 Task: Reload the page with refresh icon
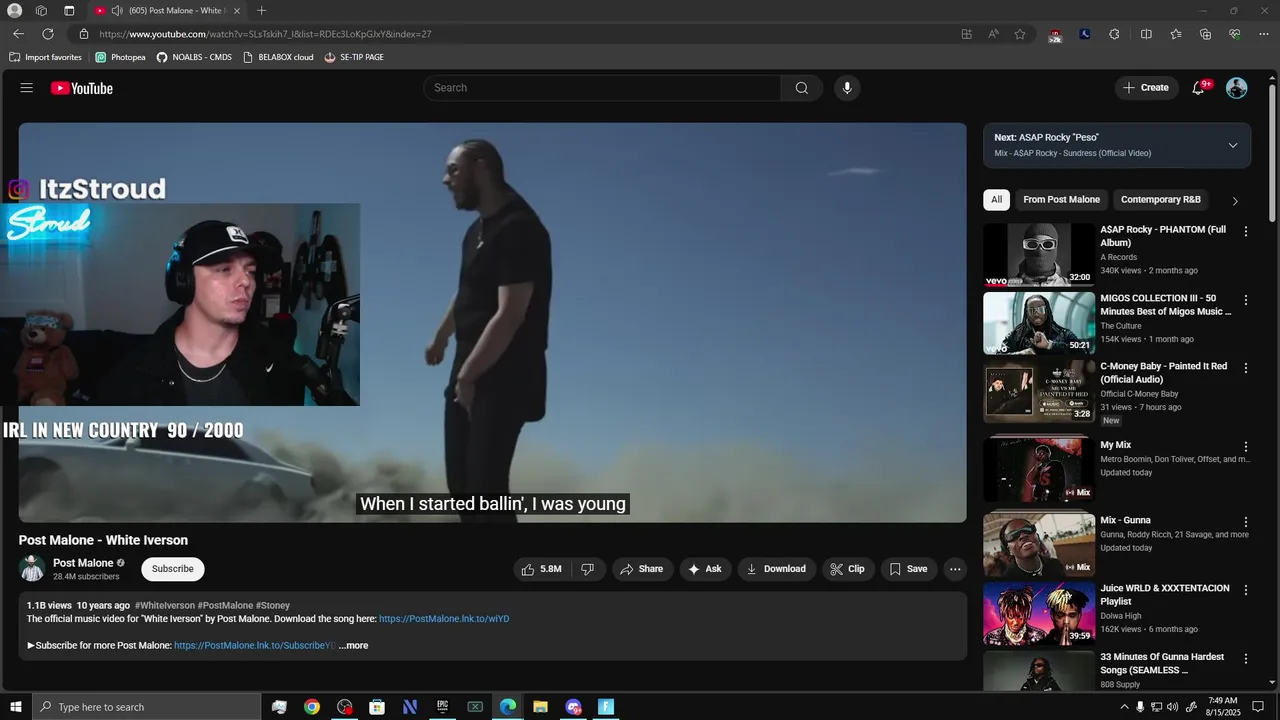[x=48, y=34]
